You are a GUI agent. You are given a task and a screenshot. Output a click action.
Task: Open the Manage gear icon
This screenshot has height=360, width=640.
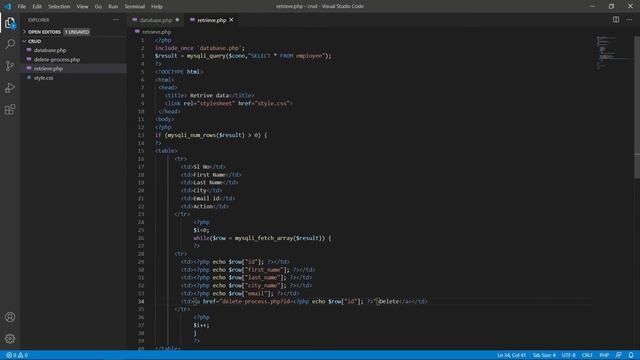click(x=10, y=338)
